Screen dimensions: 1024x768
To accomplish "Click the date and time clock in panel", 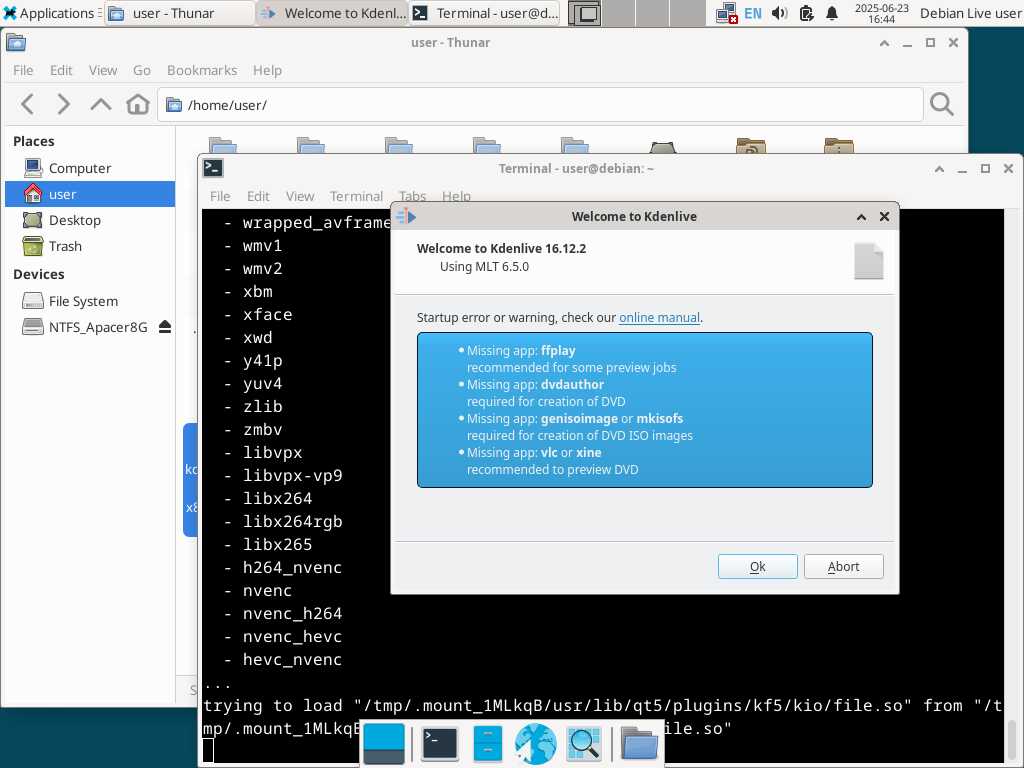I will point(882,13).
